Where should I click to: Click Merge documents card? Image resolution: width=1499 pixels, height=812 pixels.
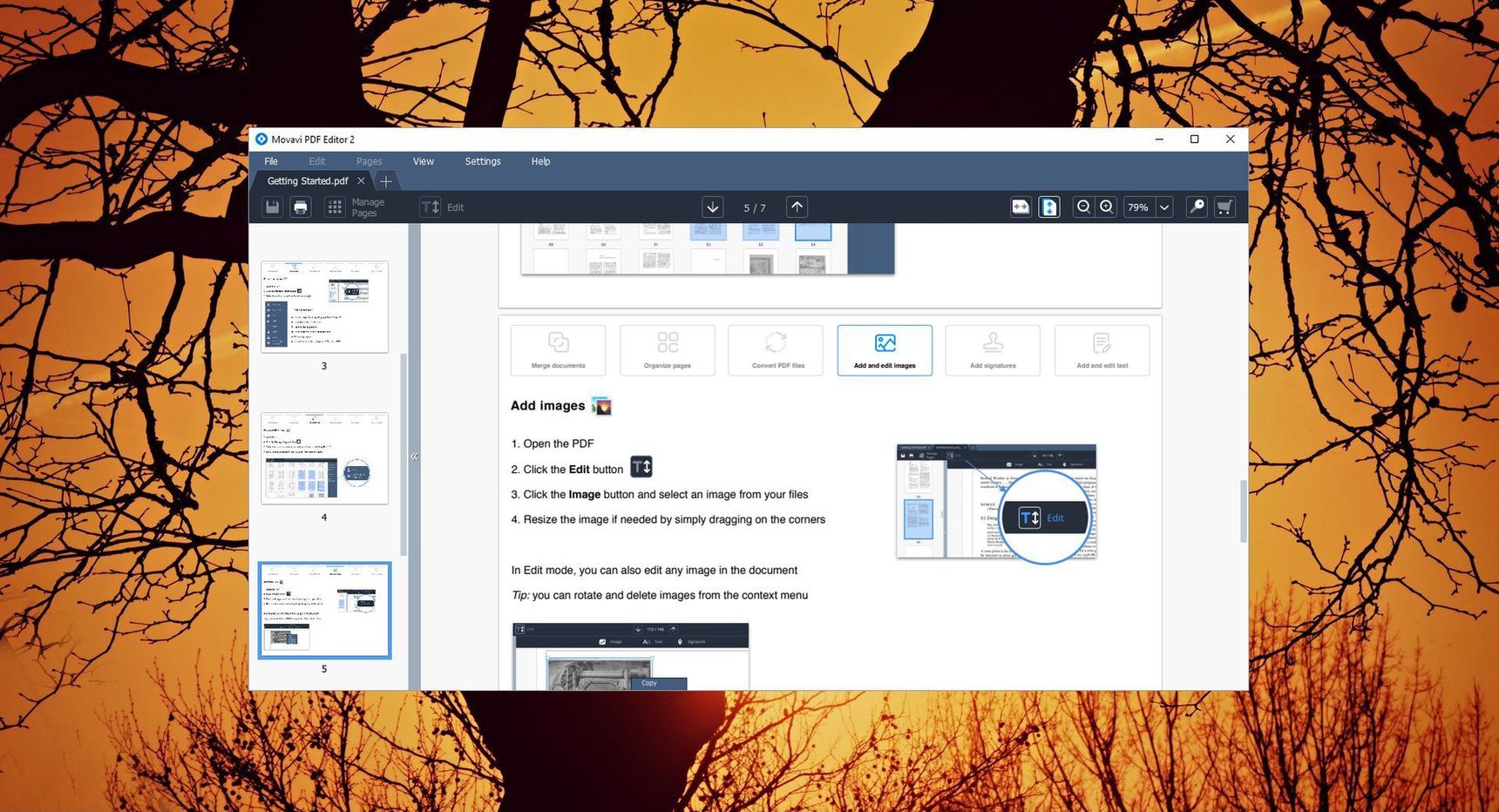pyautogui.click(x=559, y=350)
